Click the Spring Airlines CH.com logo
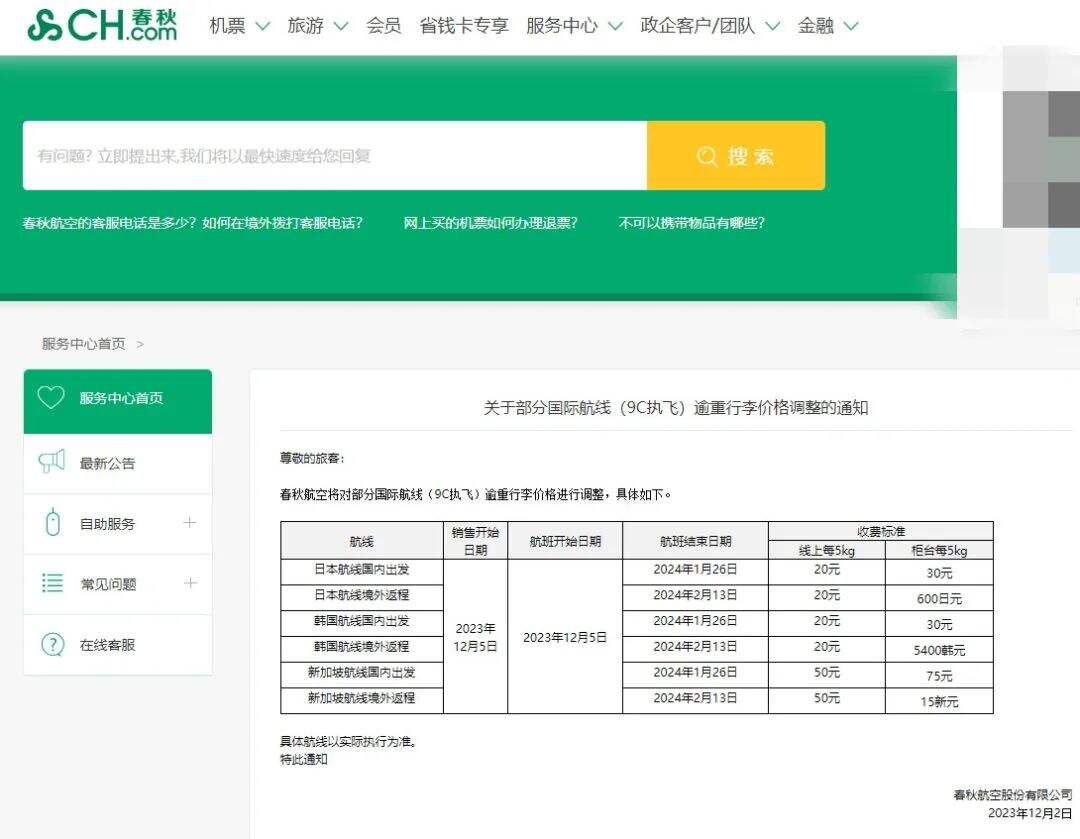This screenshot has width=1080, height=839. coord(102,25)
